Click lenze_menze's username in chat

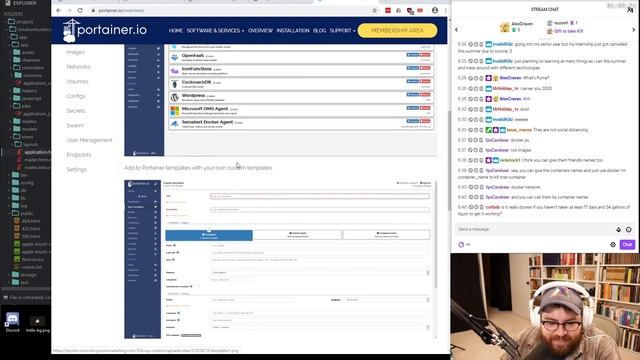click(519, 130)
